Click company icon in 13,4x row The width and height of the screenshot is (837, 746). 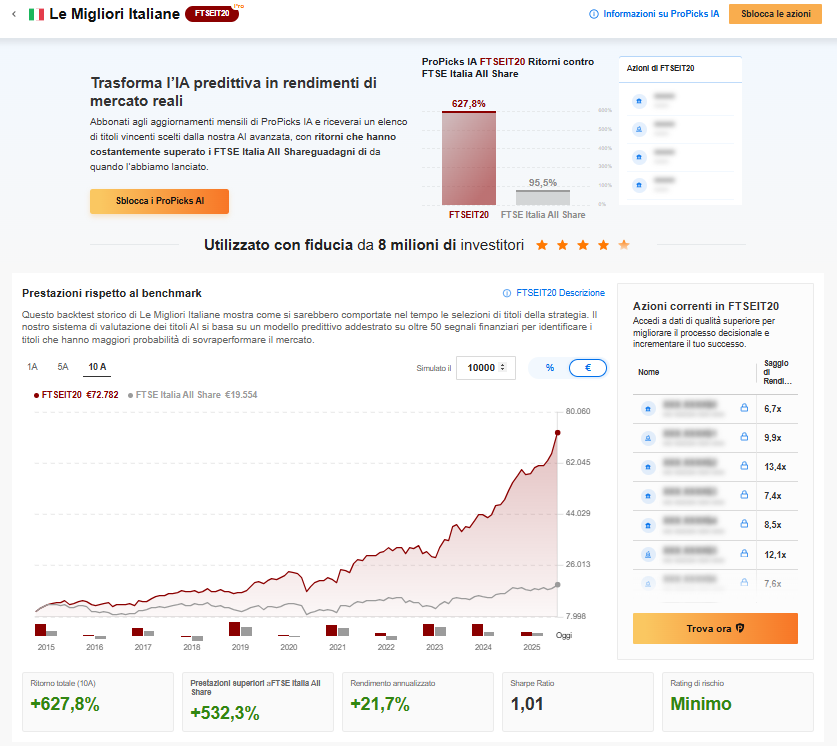(648, 467)
